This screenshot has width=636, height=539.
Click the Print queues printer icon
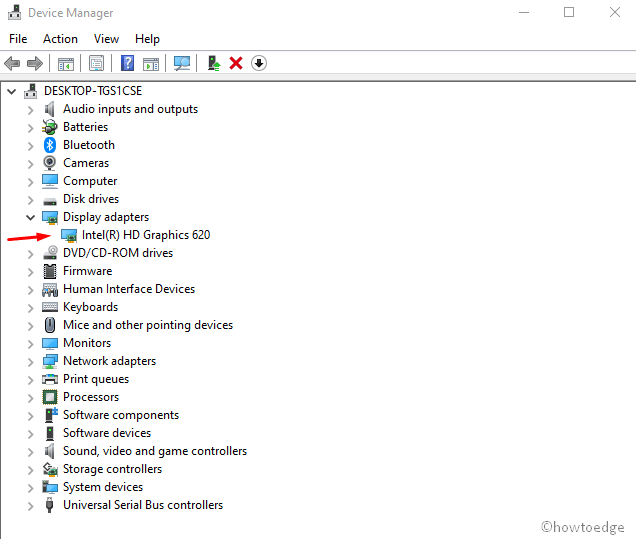point(50,379)
